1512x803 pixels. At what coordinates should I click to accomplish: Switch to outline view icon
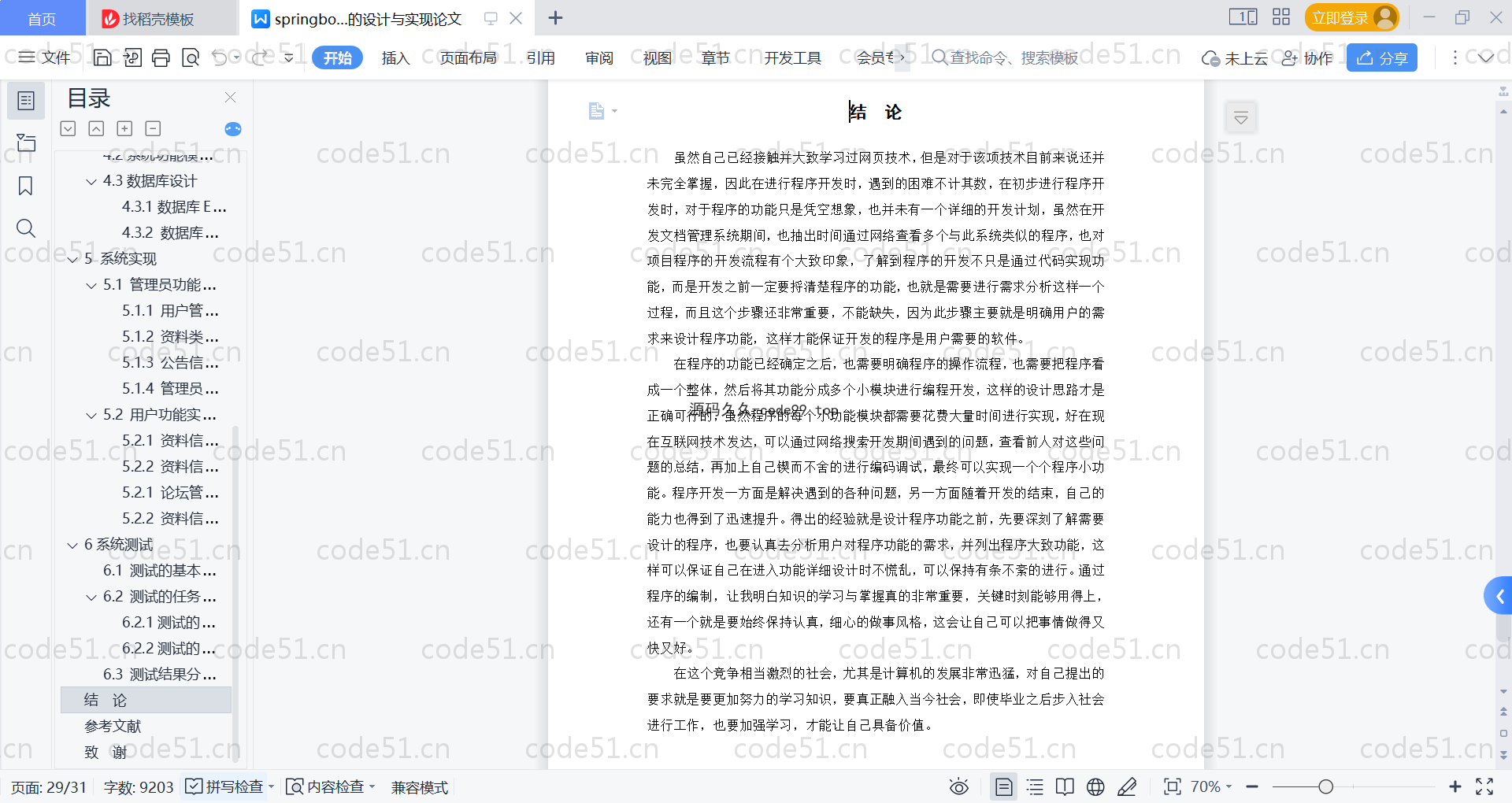1035,786
